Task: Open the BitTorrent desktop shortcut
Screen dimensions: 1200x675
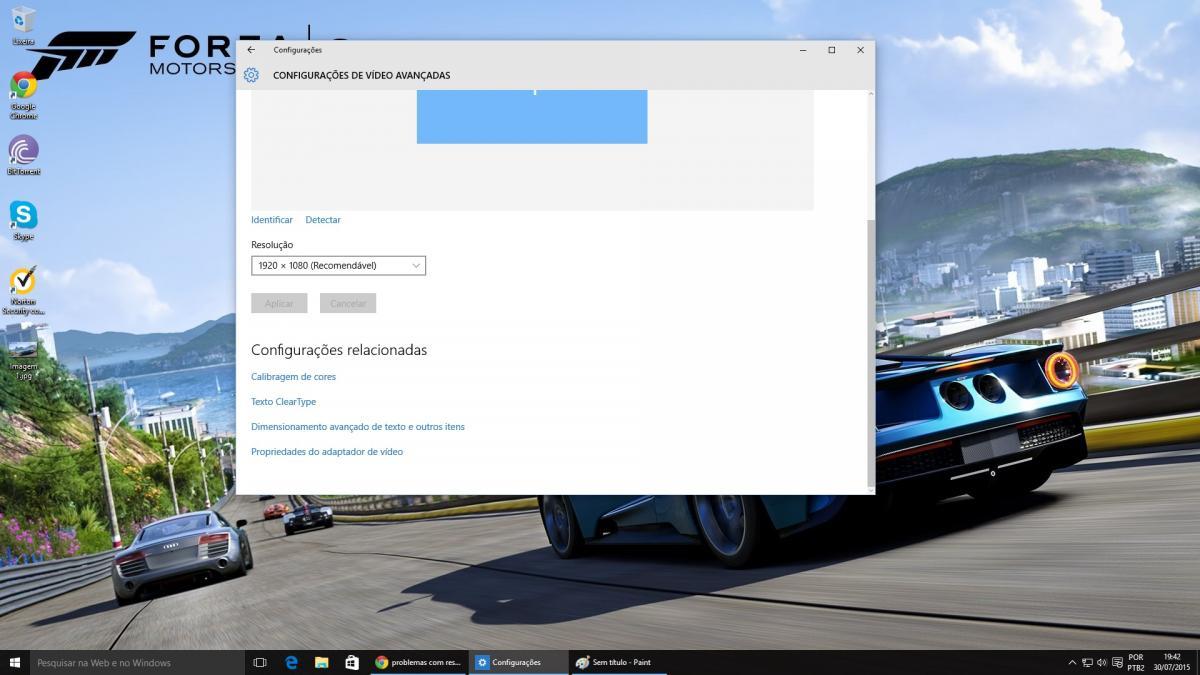Action: click(x=23, y=155)
